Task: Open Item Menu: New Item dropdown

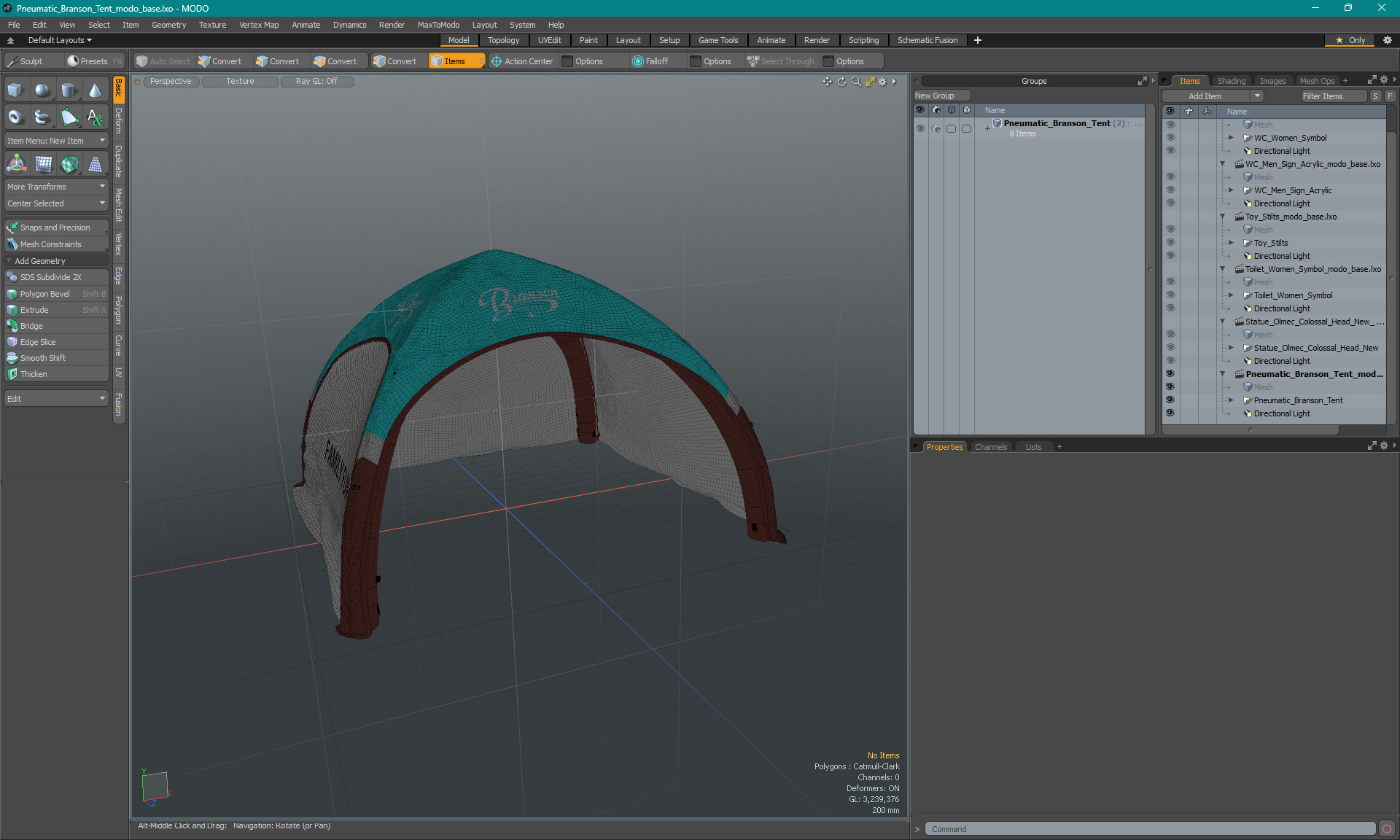Action: (x=56, y=141)
